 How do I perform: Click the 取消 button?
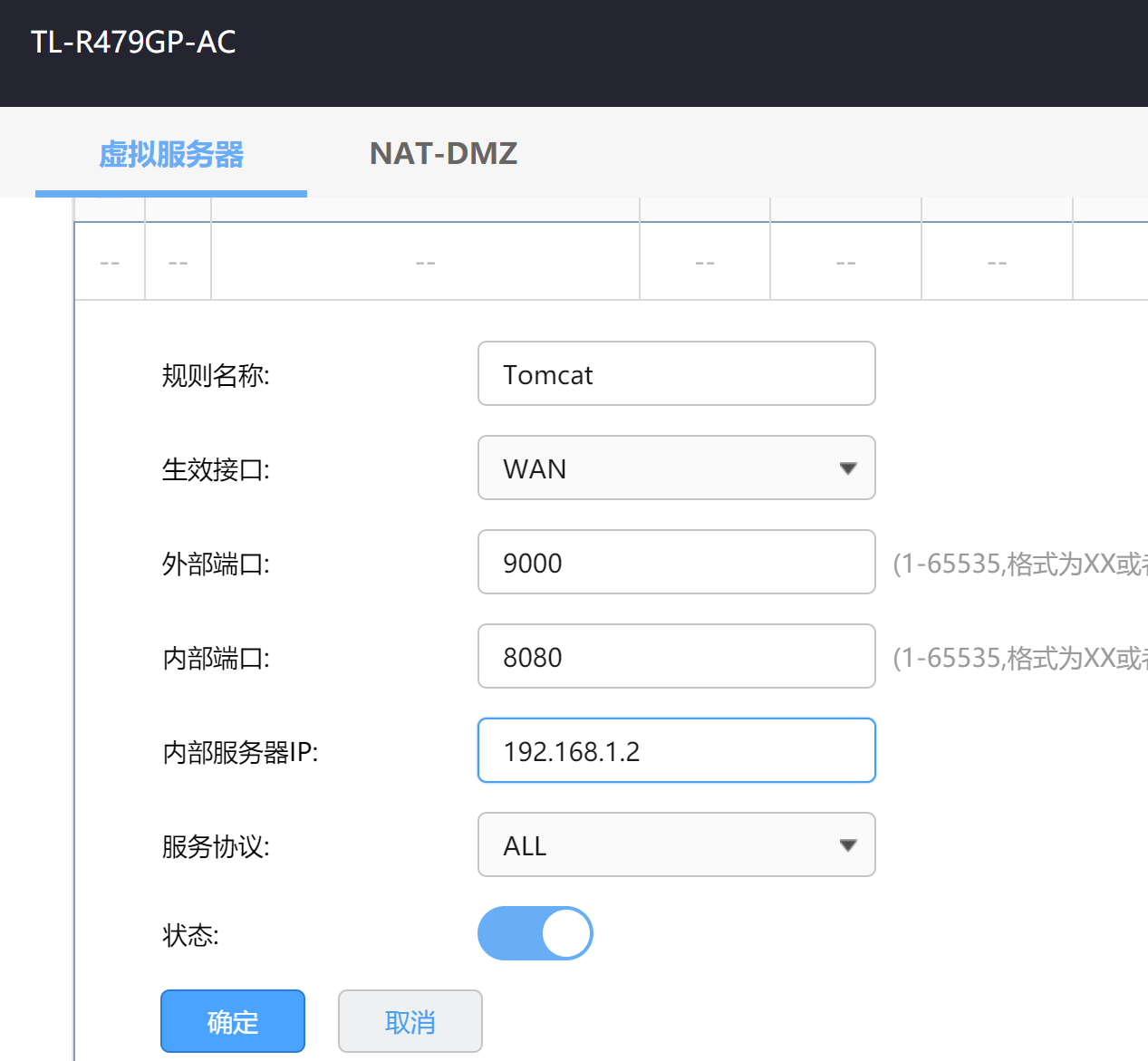tap(410, 1021)
